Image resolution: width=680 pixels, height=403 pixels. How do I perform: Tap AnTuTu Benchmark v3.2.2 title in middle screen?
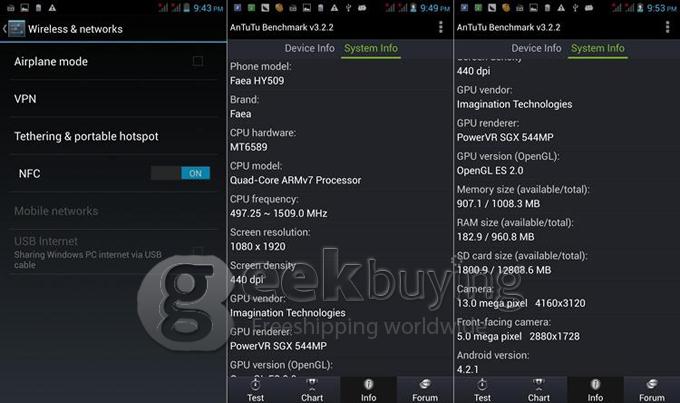point(281,27)
